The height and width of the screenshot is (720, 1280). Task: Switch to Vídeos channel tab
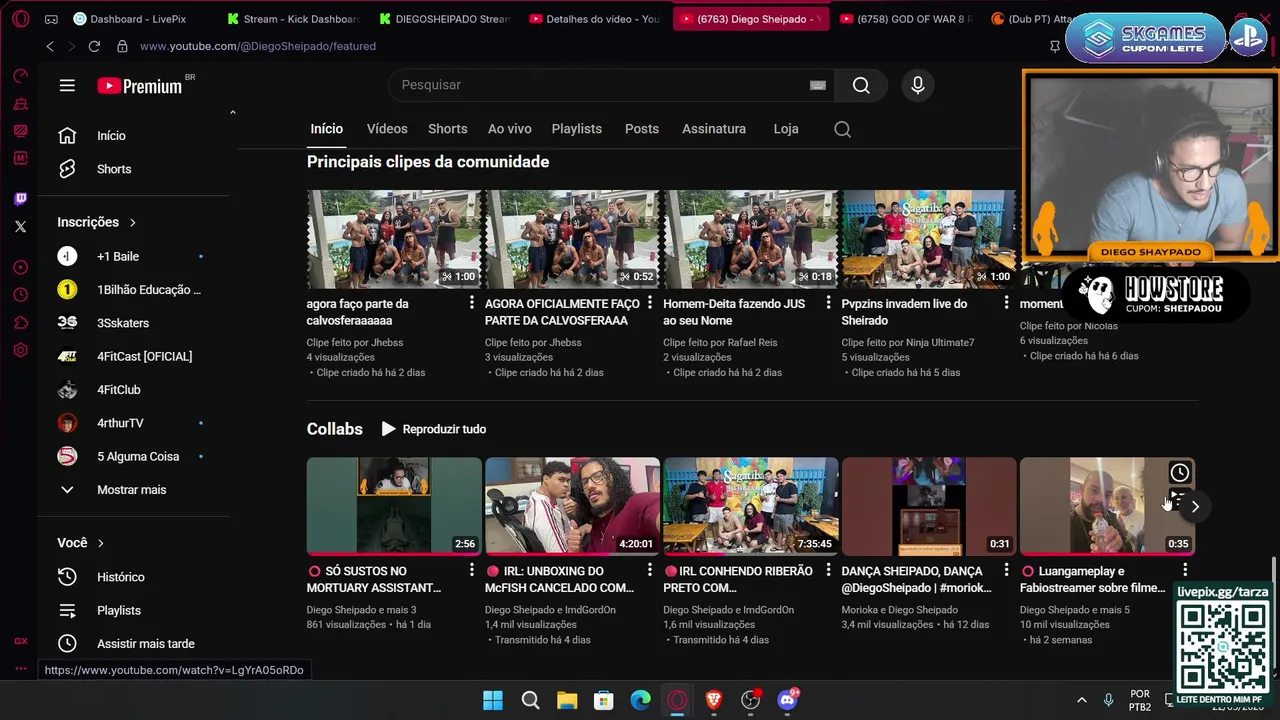387,129
